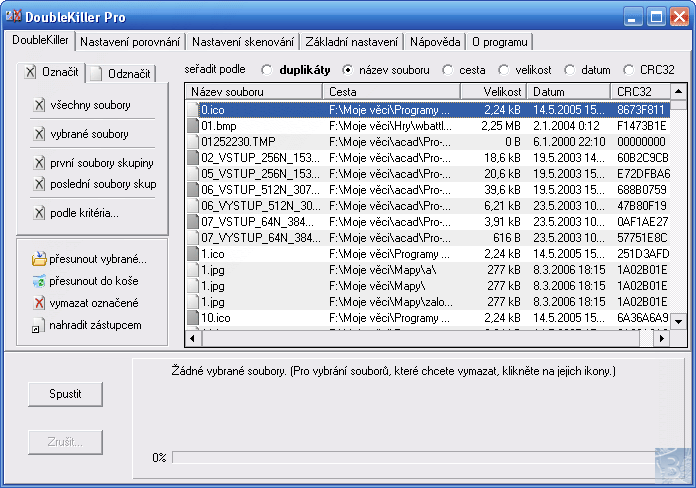Open the Nastavení porovnání tab

pos(130,42)
